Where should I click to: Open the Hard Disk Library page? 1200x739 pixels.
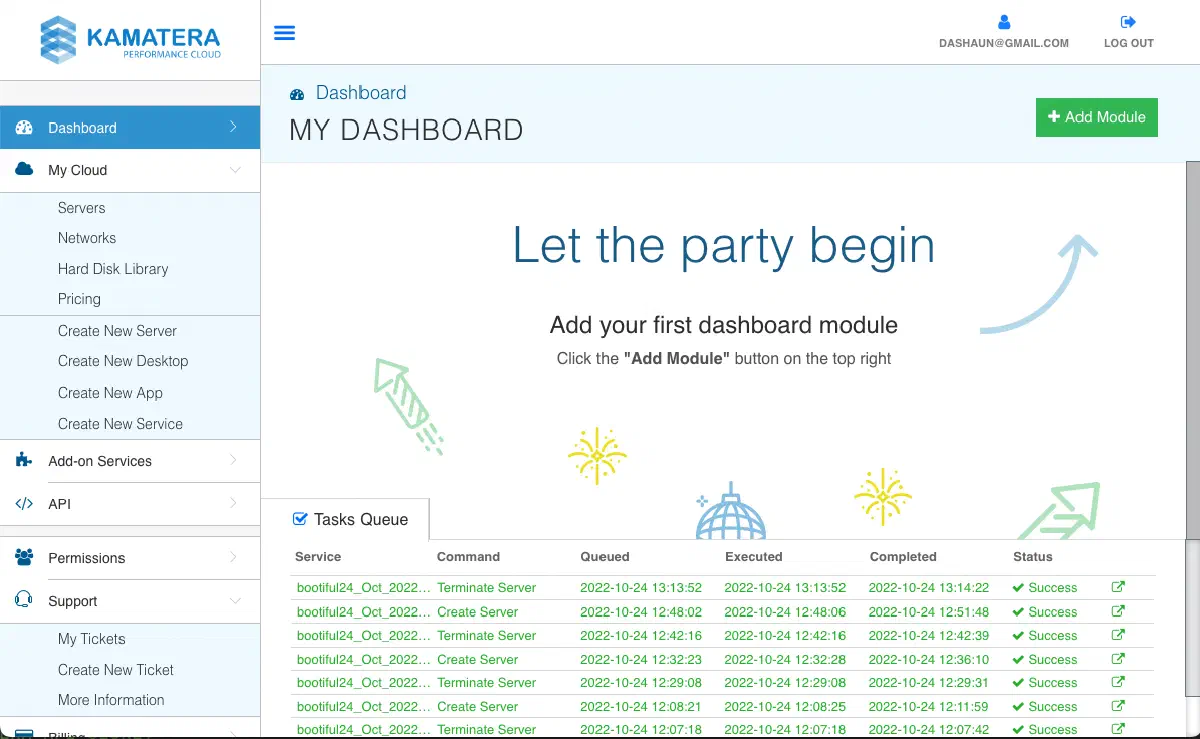pyautogui.click(x=113, y=269)
